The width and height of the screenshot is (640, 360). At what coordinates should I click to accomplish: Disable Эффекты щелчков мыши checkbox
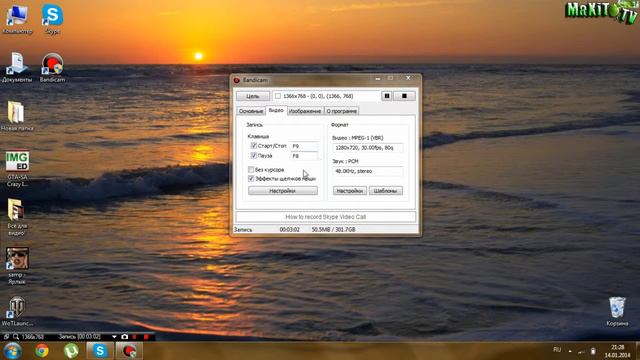pos(251,179)
